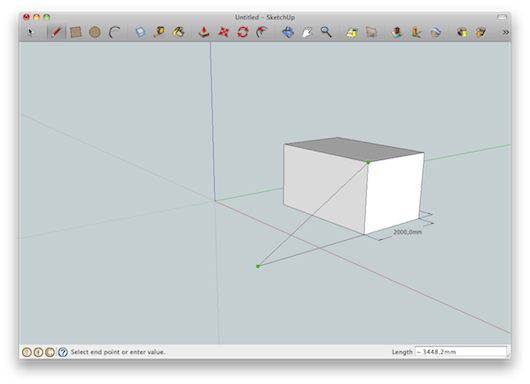
Task: Choose the Rotate tool
Action: [x=243, y=32]
